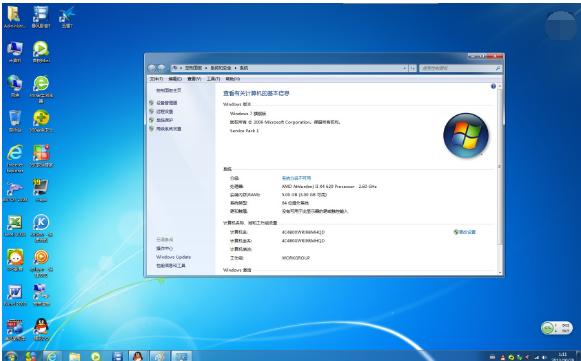Open 性能信息和工具 link
This screenshot has height=361, width=581.
pyautogui.click(x=170, y=266)
